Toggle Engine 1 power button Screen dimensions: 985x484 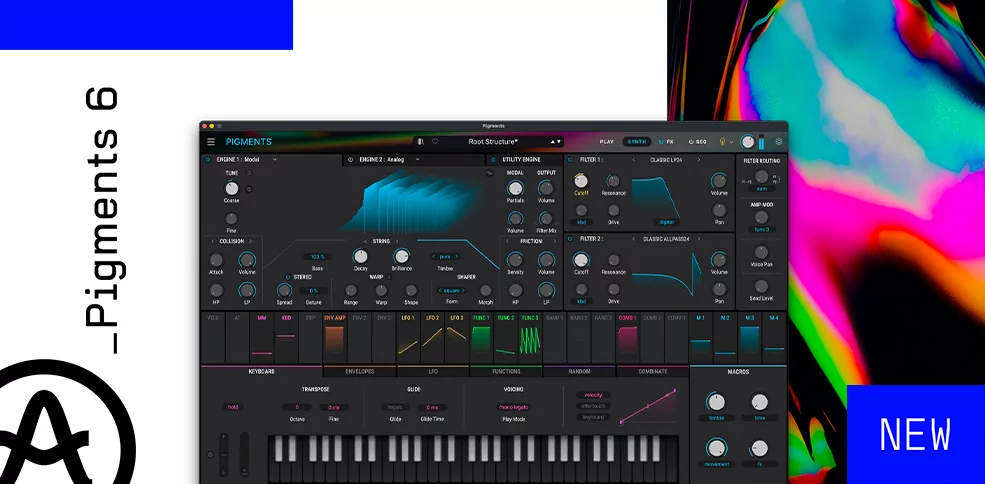point(209,160)
